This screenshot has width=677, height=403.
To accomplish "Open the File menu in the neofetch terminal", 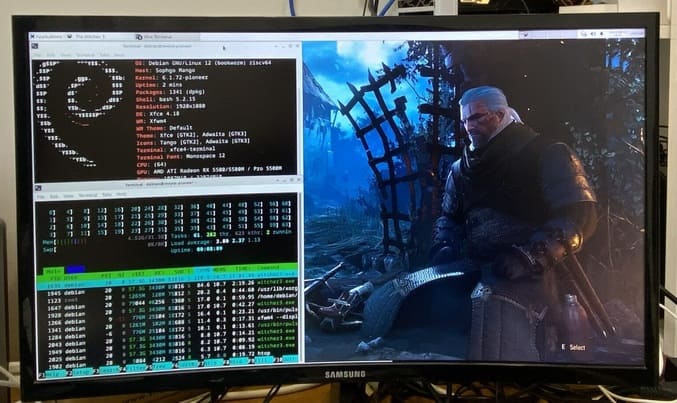I will coord(37,55).
